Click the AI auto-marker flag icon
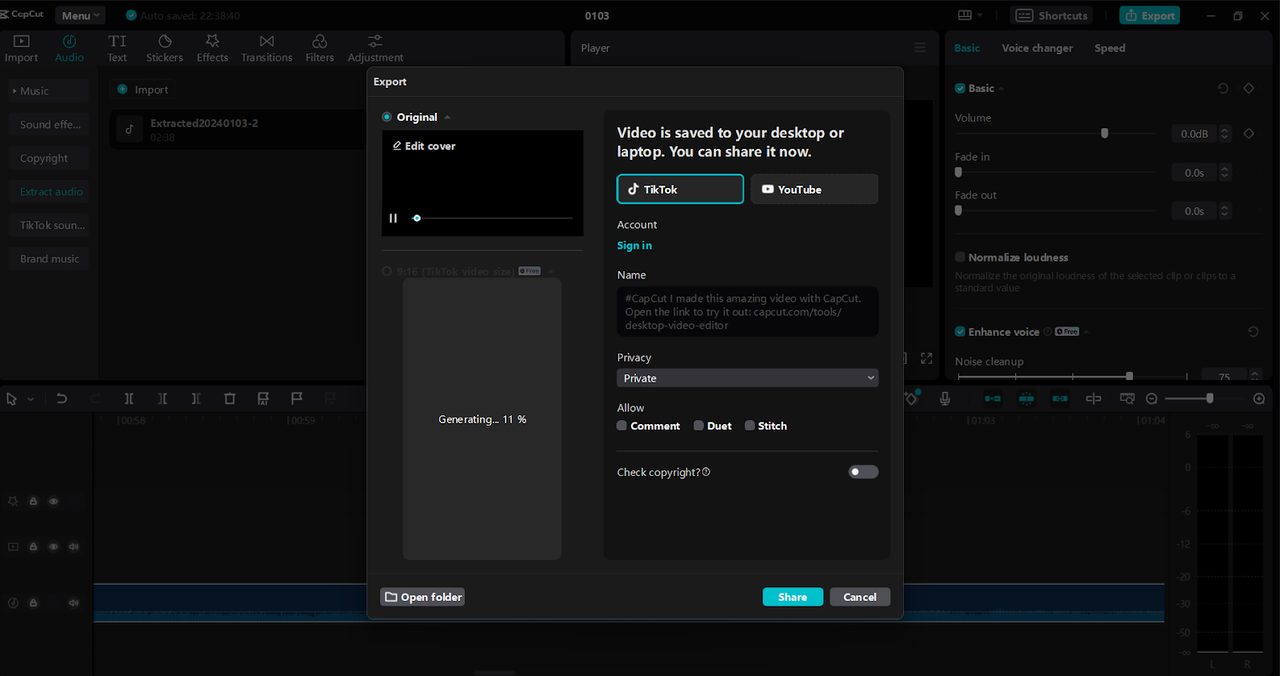This screenshot has height=676, width=1280. tap(263, 398)
